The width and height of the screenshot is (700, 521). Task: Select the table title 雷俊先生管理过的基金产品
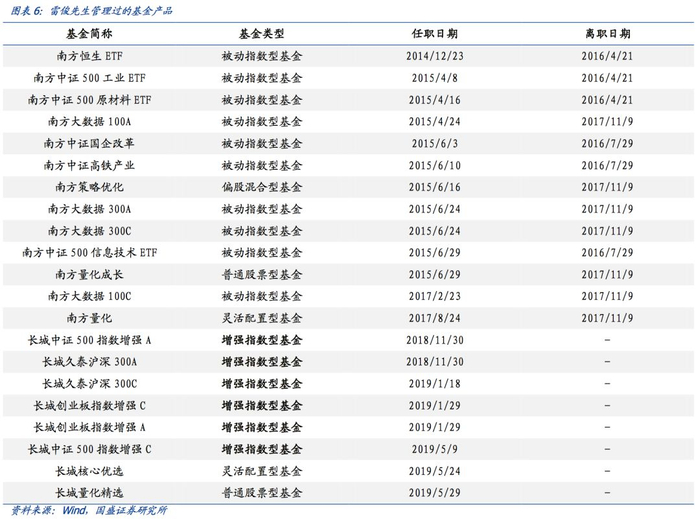111,10
